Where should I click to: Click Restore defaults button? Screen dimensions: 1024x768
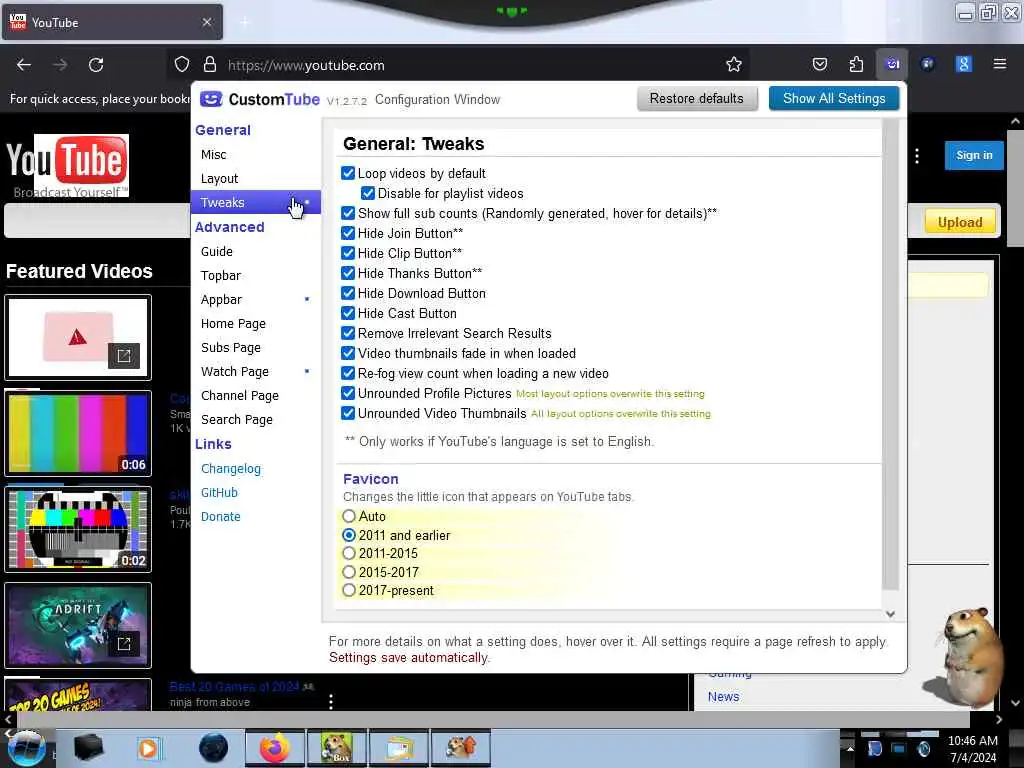point(696,99)
